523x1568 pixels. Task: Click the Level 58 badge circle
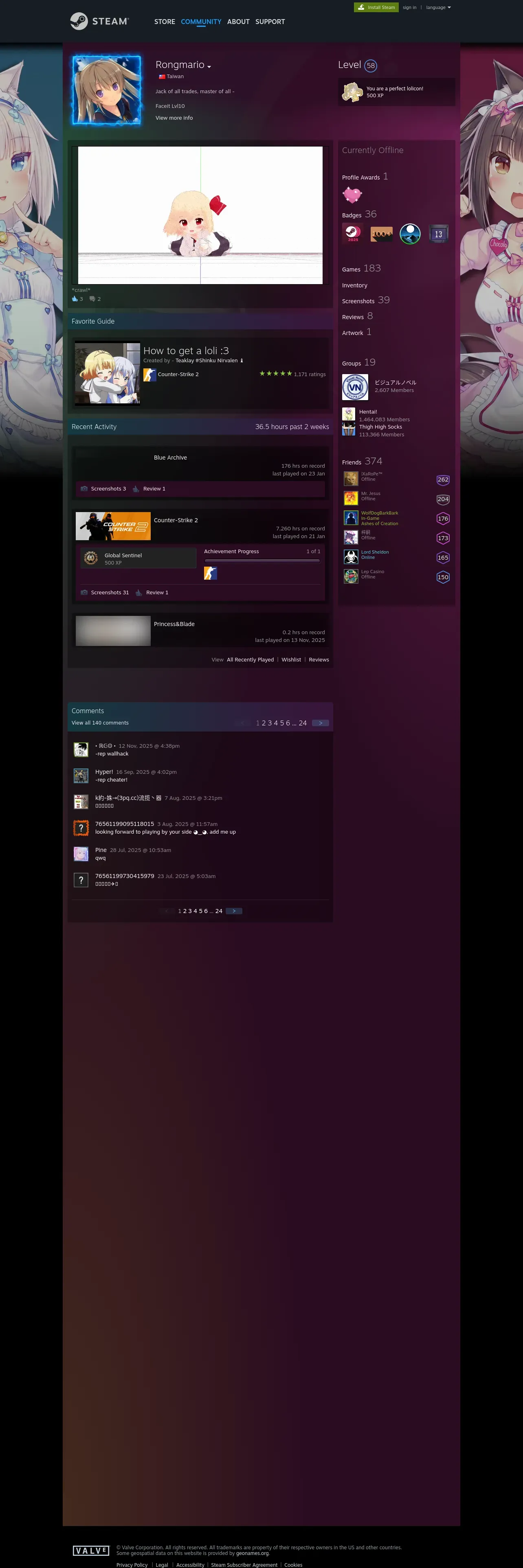click(x=371, y=66)
